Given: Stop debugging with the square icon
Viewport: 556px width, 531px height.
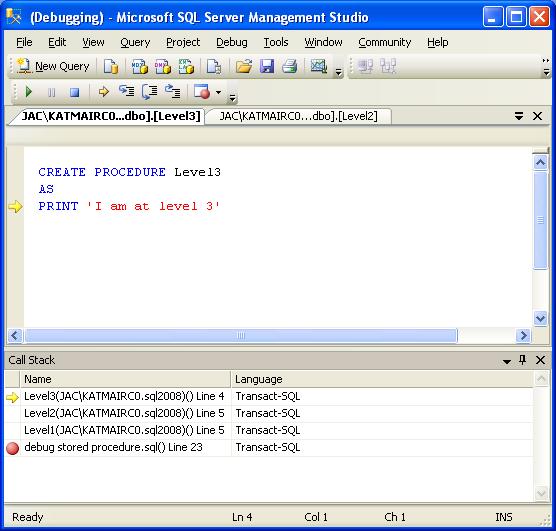Looking at the screenshot, I should [x=74, y=93].
